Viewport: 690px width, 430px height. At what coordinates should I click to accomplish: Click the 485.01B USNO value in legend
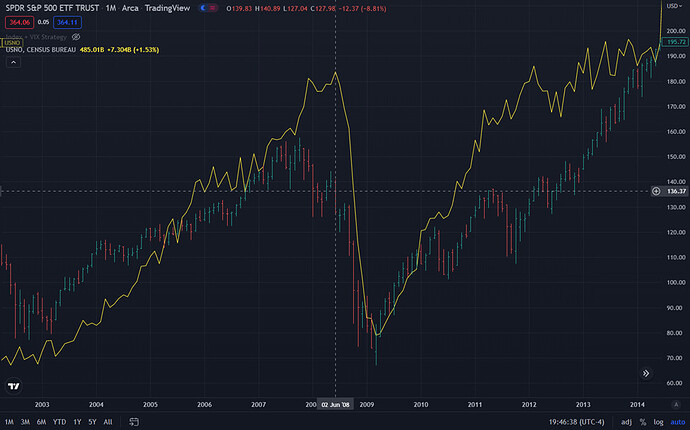pyautogui.click(x=92, y=50)
